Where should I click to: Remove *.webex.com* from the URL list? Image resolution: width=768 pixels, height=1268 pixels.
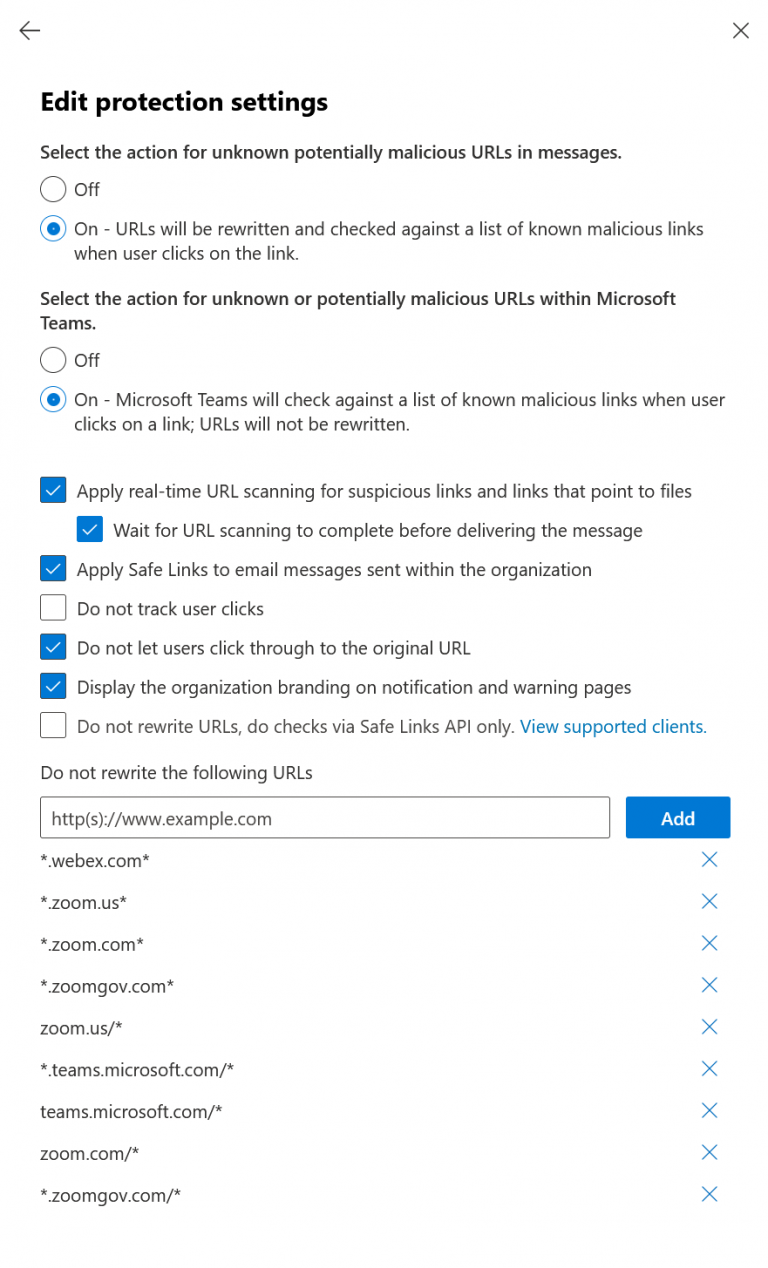coord(710,859)
